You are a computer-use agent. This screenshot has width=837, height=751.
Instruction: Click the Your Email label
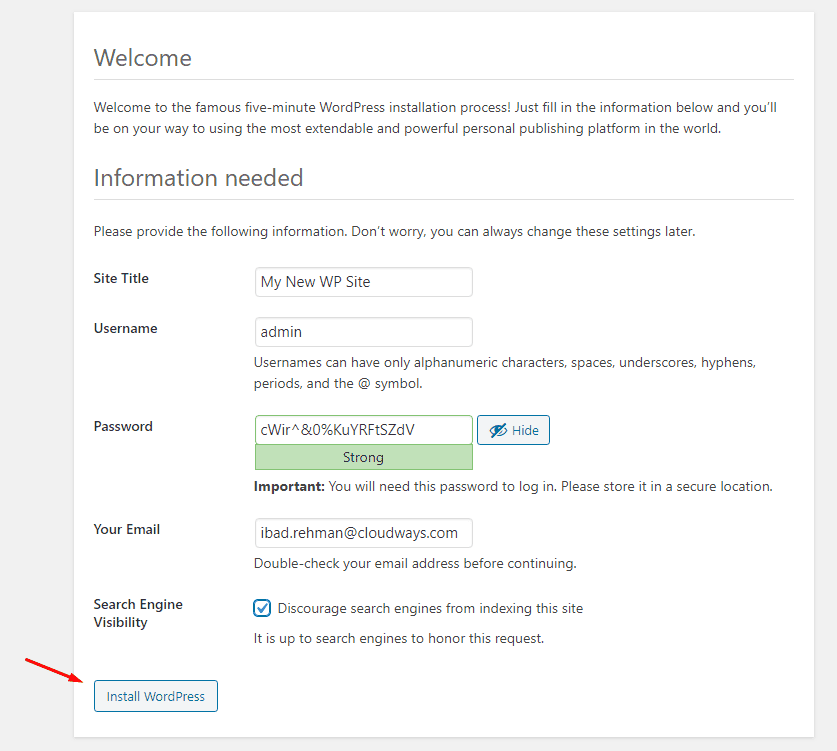[127, 529]
